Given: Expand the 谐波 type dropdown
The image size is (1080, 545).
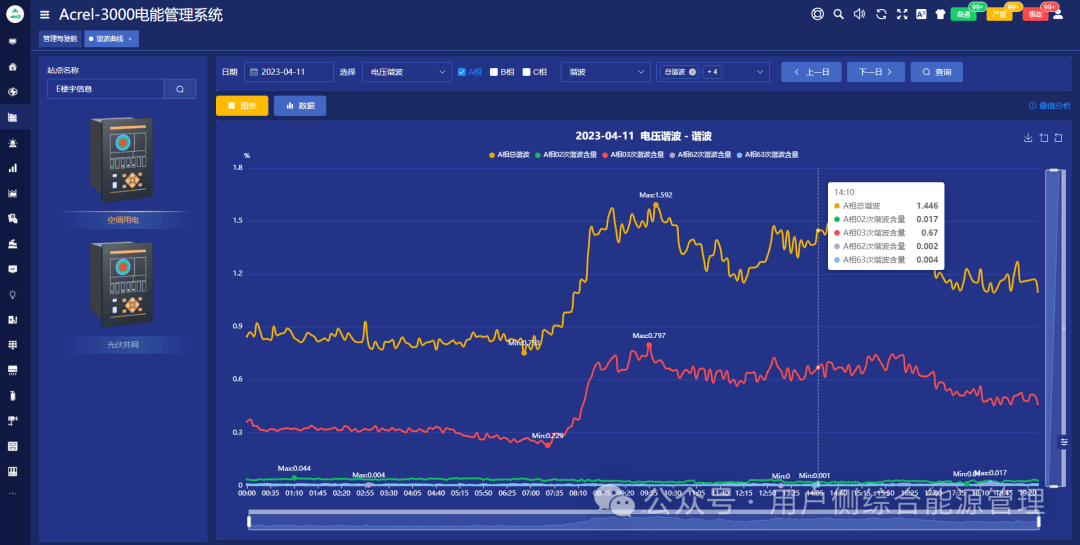Looking at the screenshot, I should click(605, 72).
